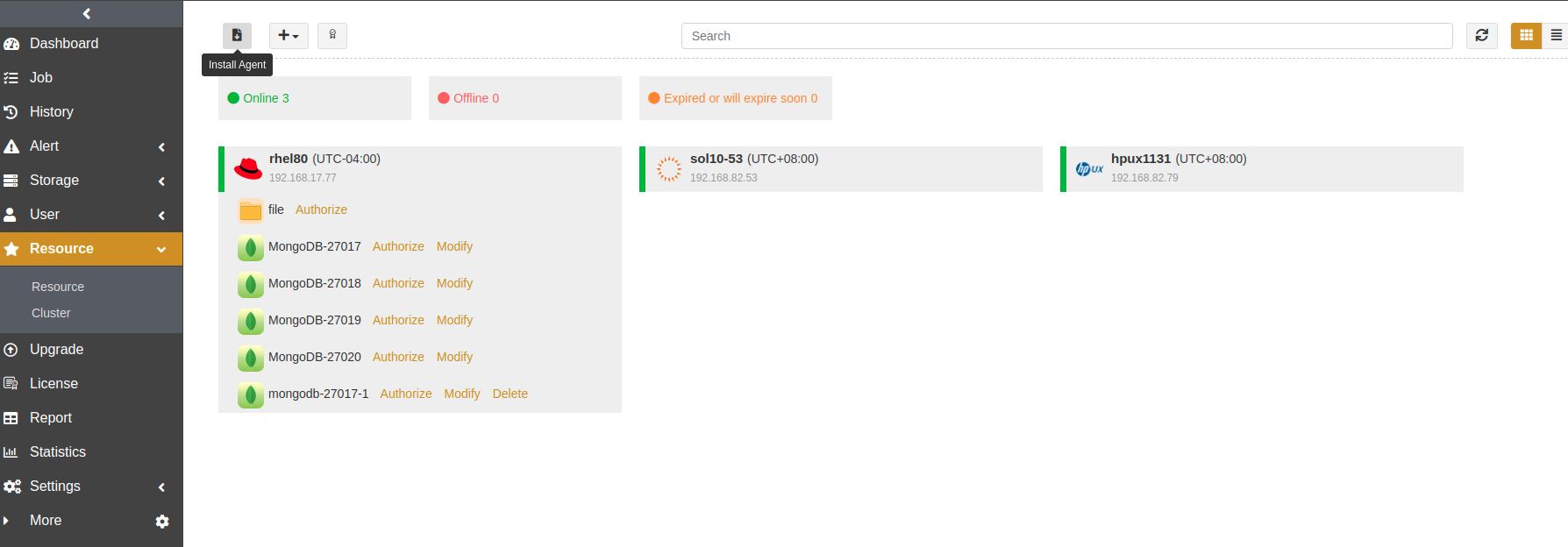Image resolution: width=1568 pixels, height=547 pixels.
Task: Expand the Alert menu chevron
Action: [161, 147]
